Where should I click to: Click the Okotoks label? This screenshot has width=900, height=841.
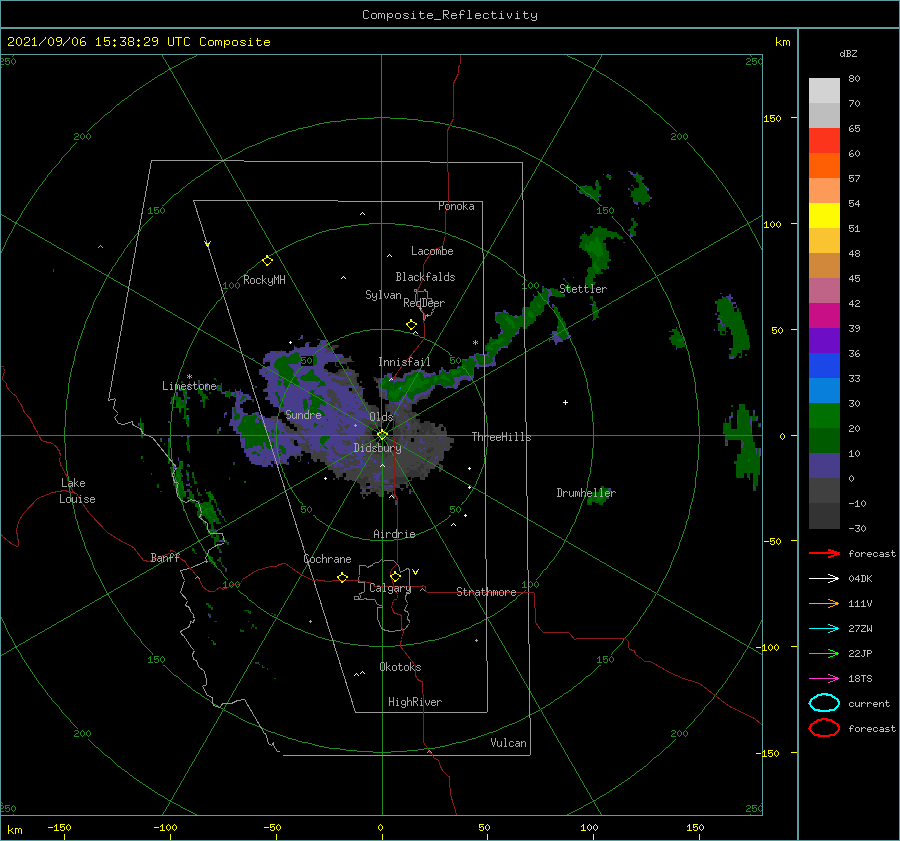pos(400,667)
